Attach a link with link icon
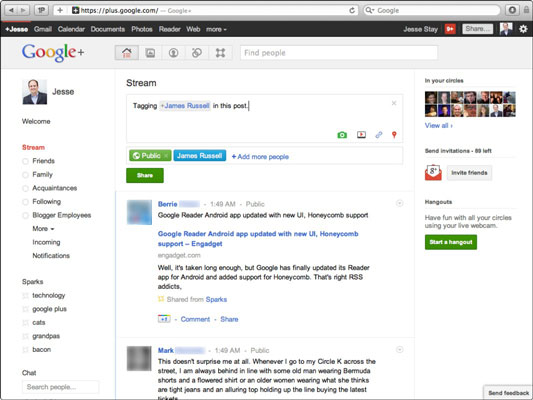 pos(379,135)
